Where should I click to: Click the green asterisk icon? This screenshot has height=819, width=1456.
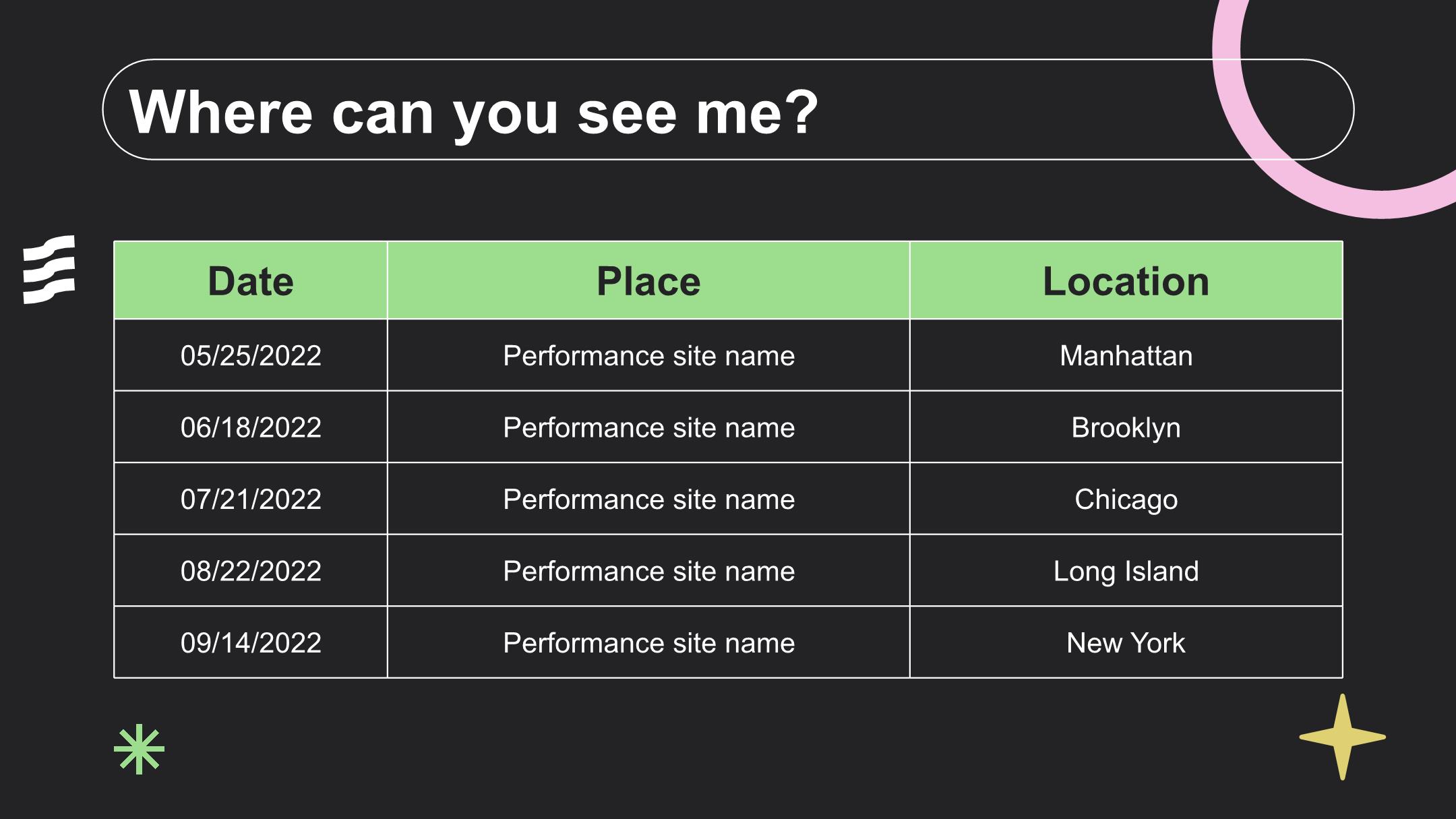140,749
